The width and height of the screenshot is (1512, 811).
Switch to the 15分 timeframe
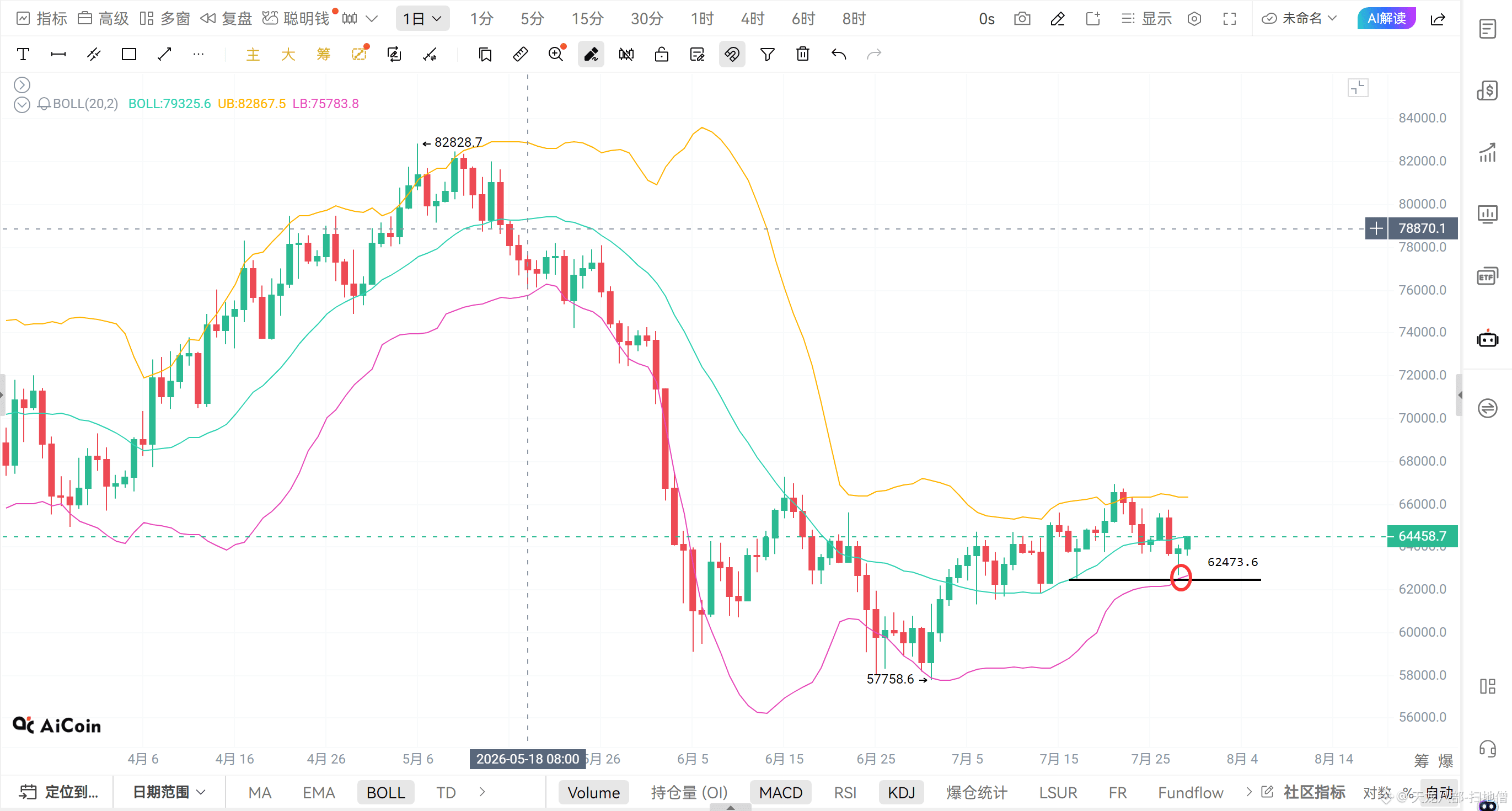(588, 19)
